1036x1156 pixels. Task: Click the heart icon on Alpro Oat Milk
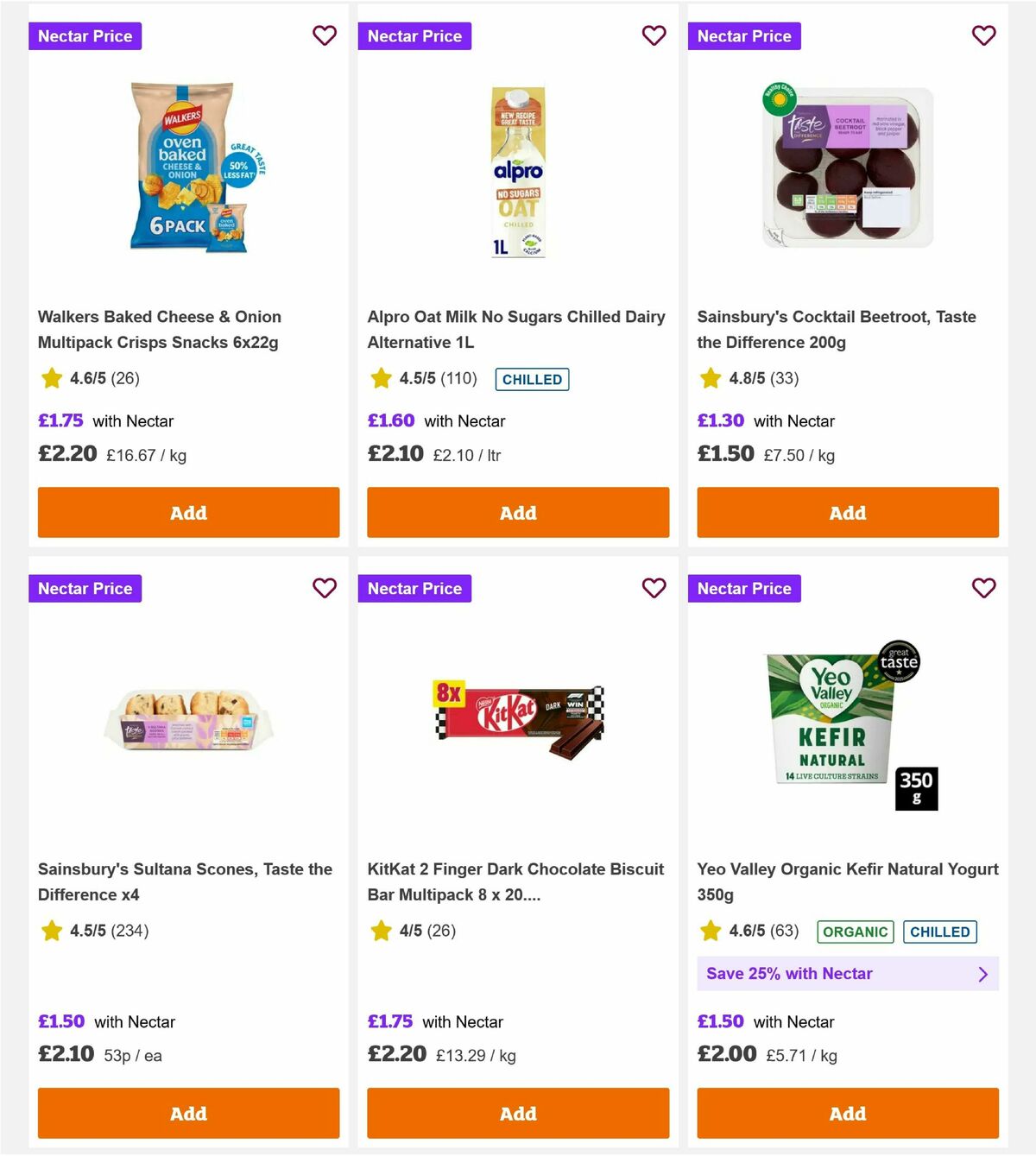(654, 35)
